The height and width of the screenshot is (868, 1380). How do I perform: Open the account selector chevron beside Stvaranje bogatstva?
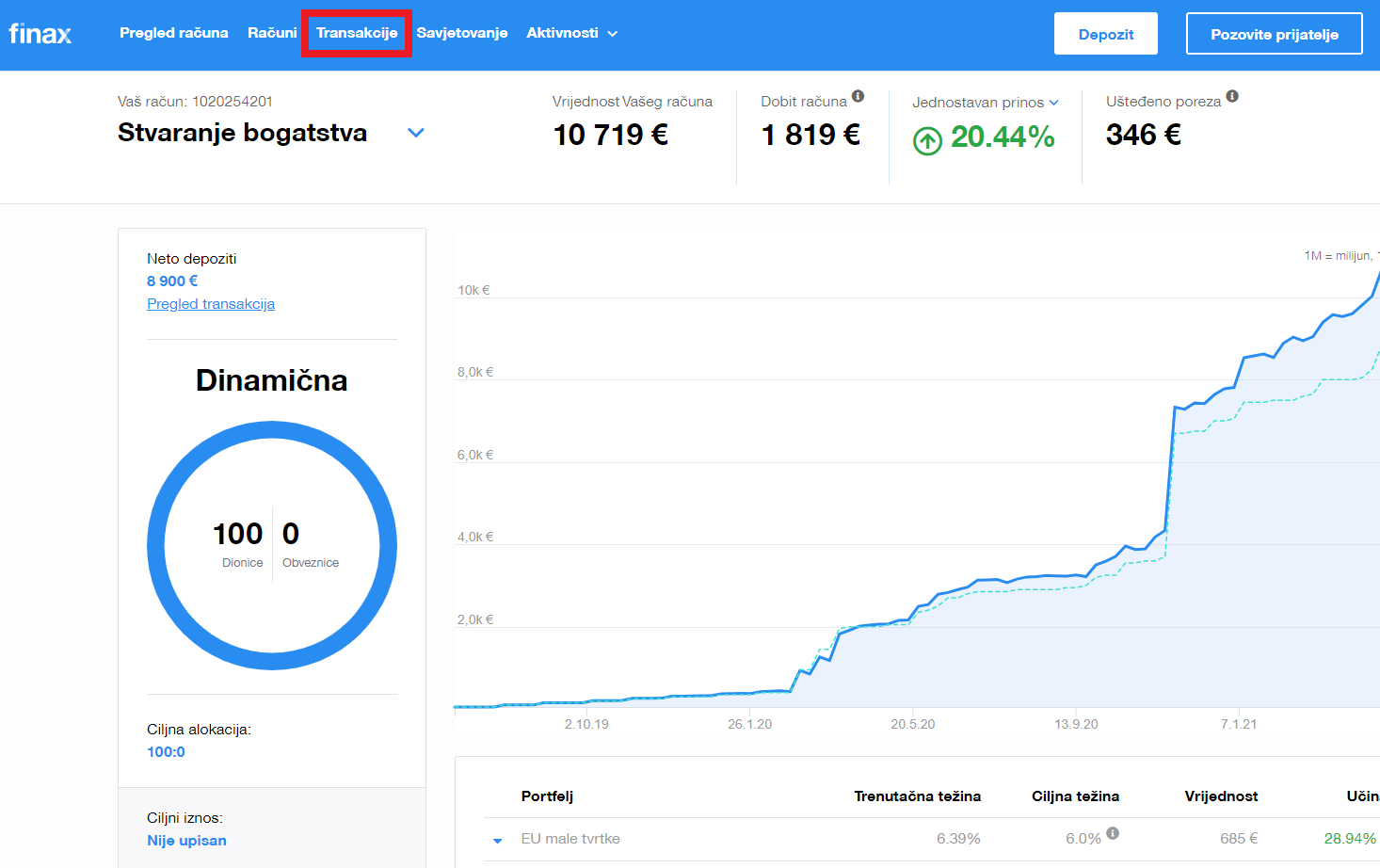(x=415, y=133)
